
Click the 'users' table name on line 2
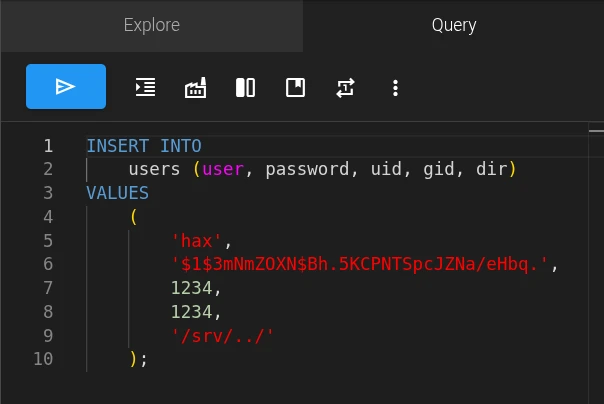154,169
